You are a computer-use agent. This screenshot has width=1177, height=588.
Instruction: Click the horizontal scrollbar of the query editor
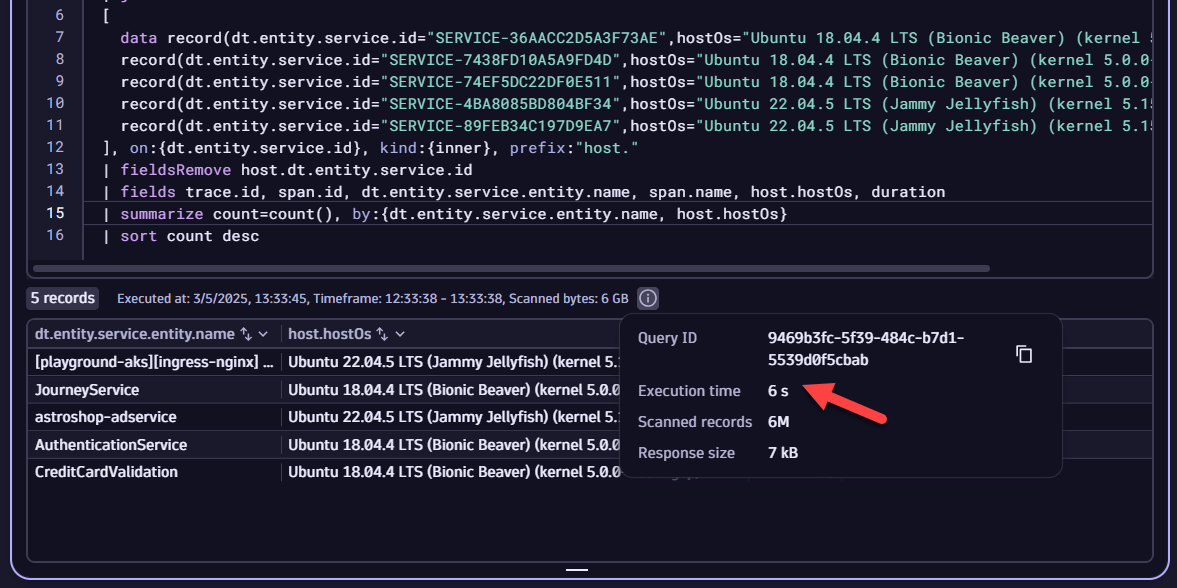coord(511,268)
